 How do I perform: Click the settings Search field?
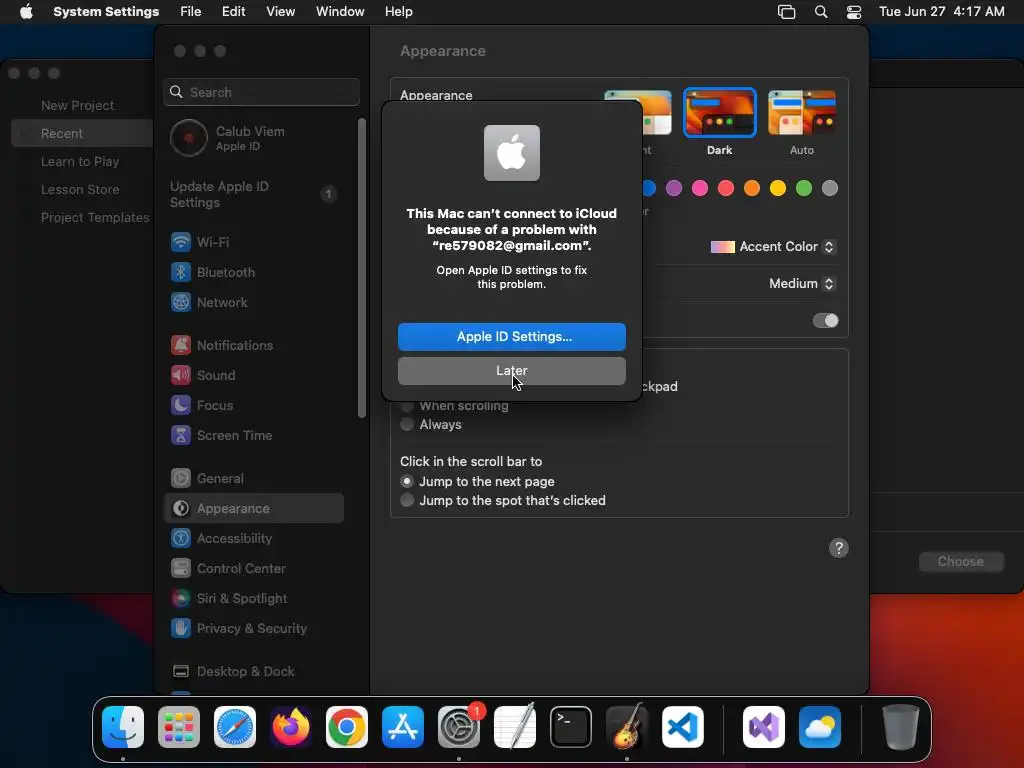pos(261,92)
